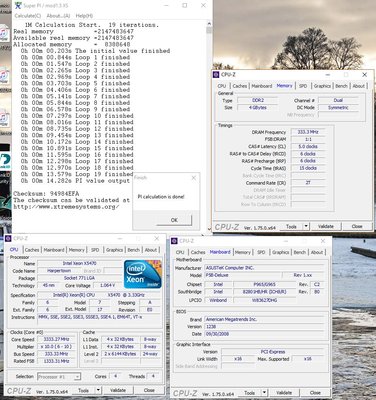Click the Core Voltage value 1.064 V
Screen dimensions: 376x400
pyautogui.click(x=107, y=286)
